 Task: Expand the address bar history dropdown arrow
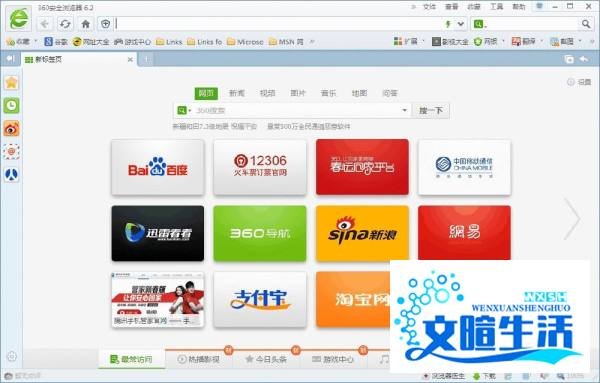tap(461, 24)
